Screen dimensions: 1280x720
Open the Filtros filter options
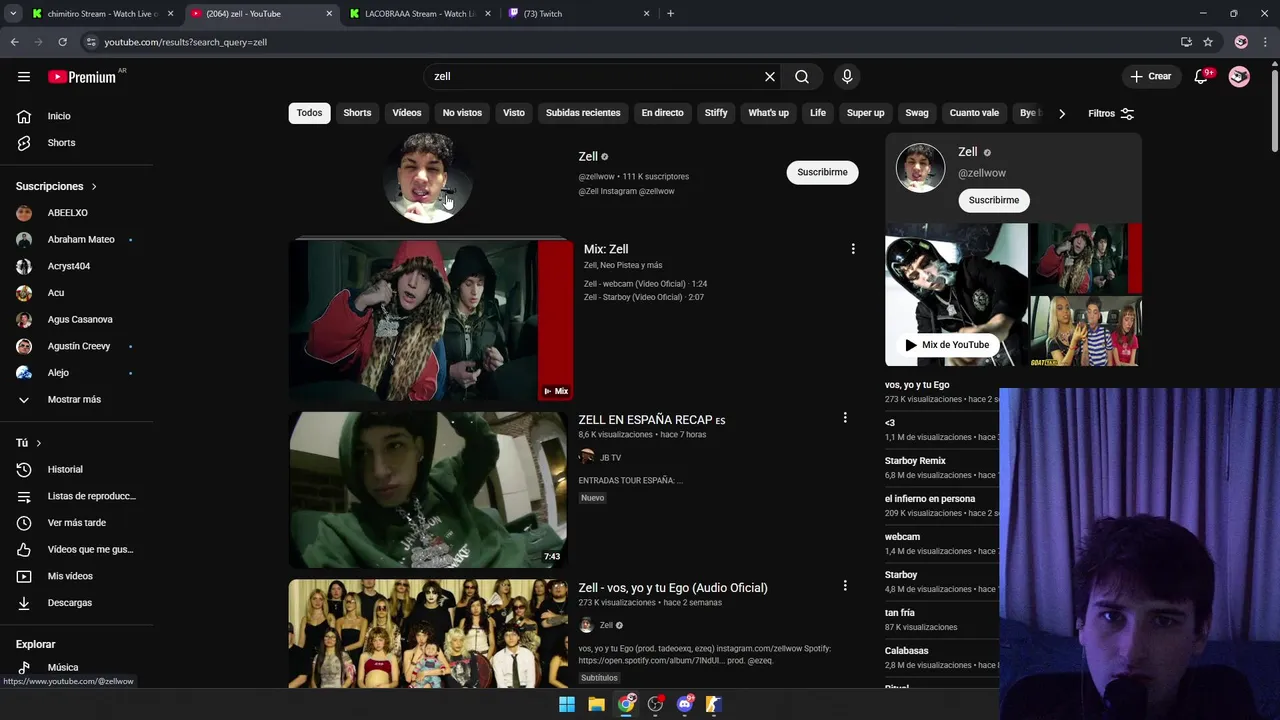1111,113
